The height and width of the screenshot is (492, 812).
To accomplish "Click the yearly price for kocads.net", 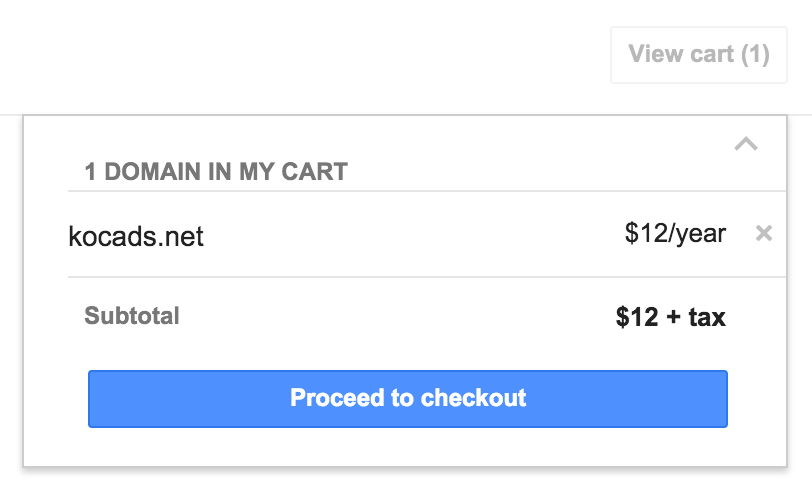I will point(675,234).
